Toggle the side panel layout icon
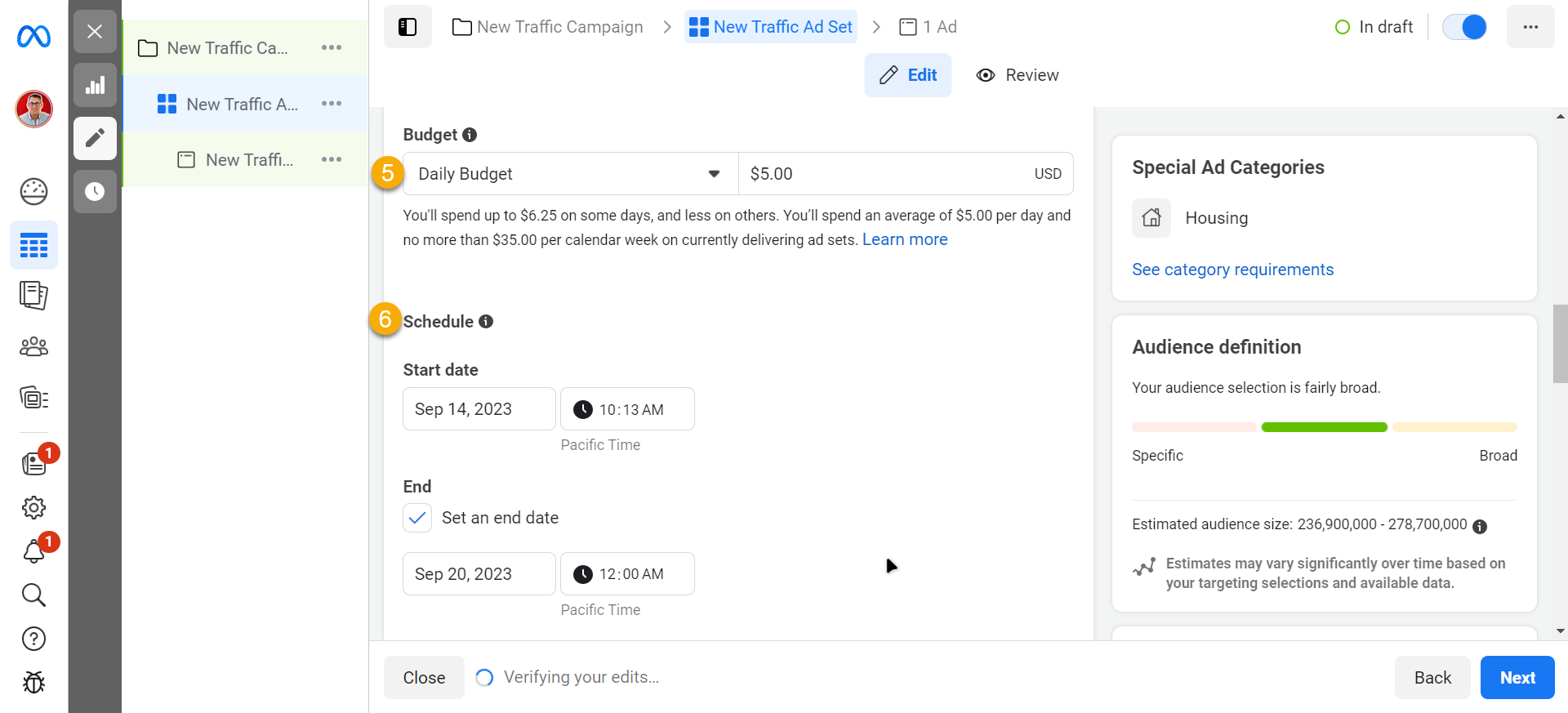Viewport: 1568px width, 713px height. [408, 27]
